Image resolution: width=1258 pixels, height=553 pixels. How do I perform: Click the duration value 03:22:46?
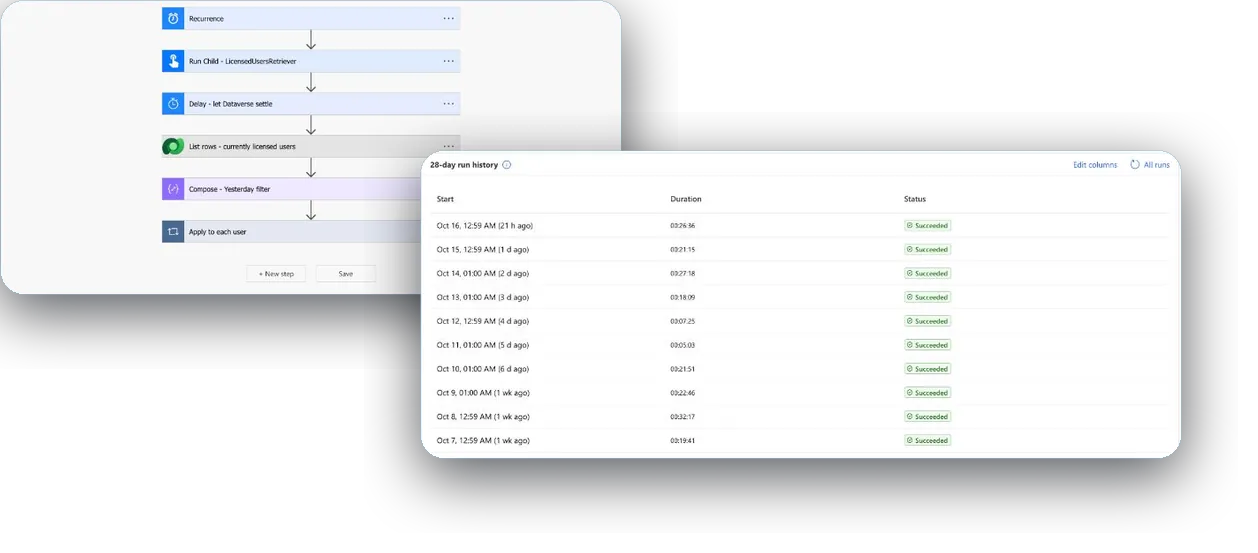pos(683,393)
